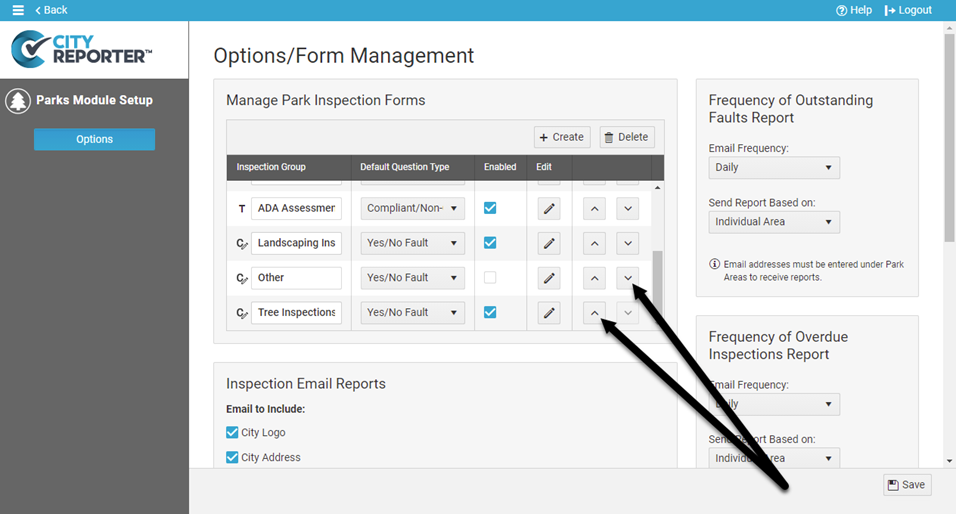Viewport: 956px width, 514px height.
Task: Open the Help link
Action: tap(854, 10)
